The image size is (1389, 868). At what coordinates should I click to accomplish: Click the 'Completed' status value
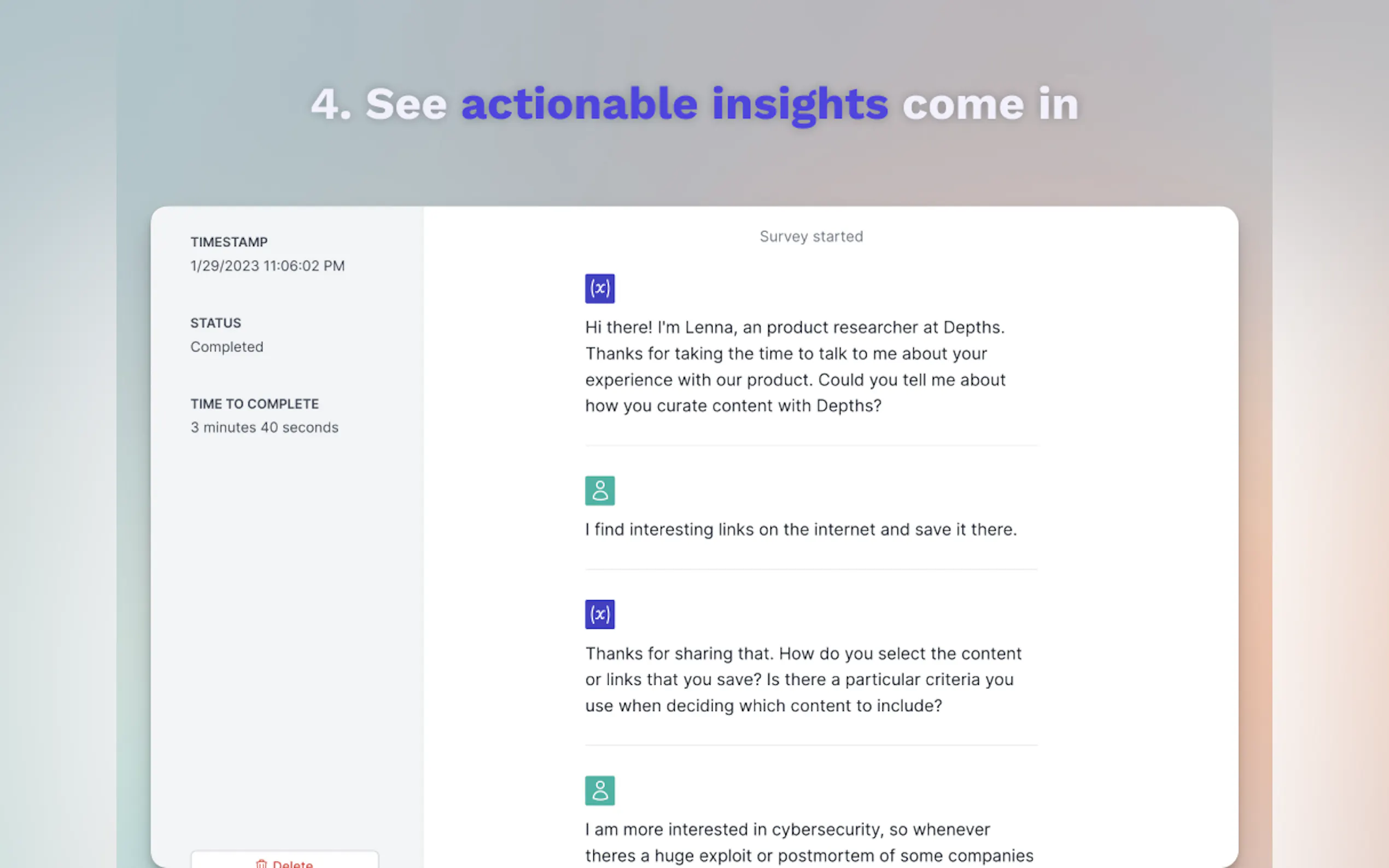tap(227, 347)
